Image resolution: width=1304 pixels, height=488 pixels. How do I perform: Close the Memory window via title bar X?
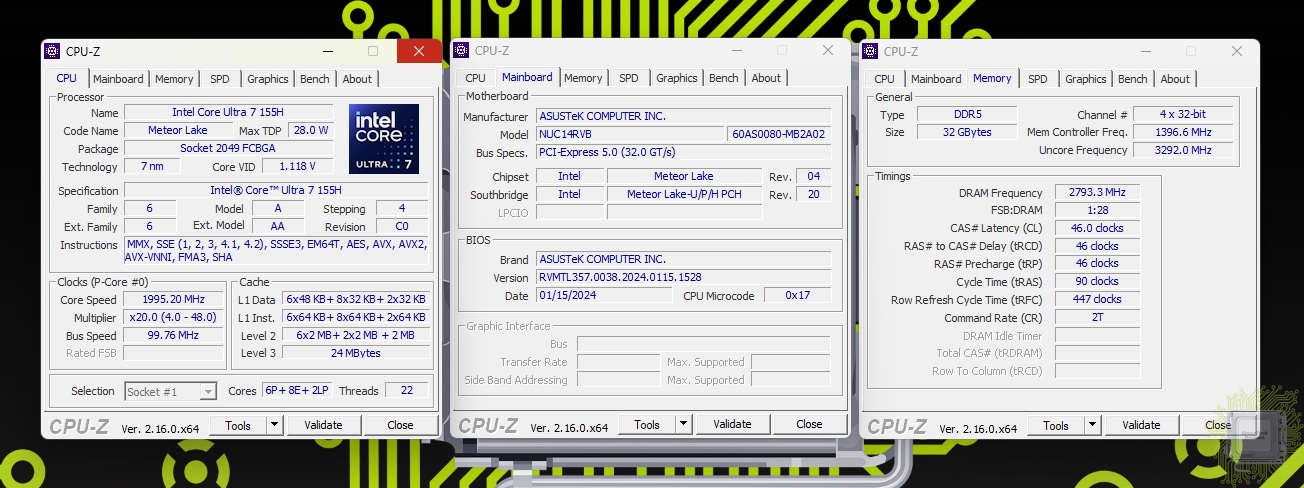pos(1237,51)
